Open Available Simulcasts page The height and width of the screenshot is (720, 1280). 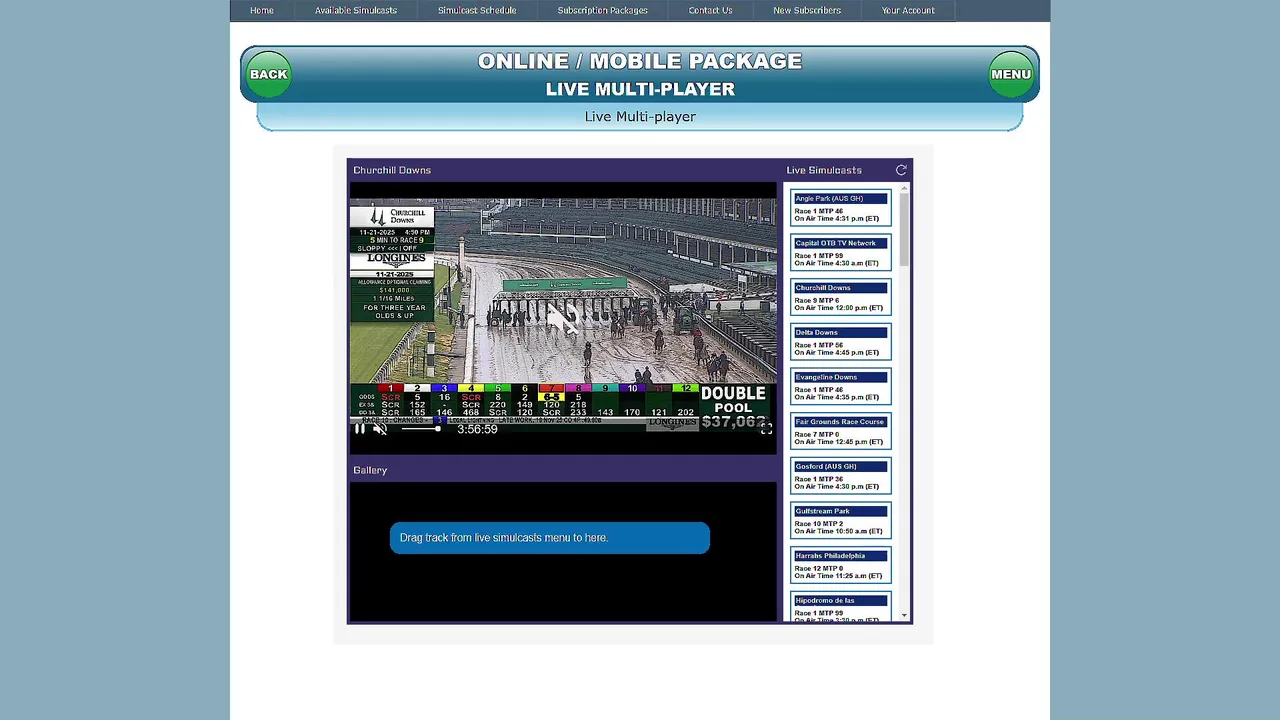click(356, 10)
